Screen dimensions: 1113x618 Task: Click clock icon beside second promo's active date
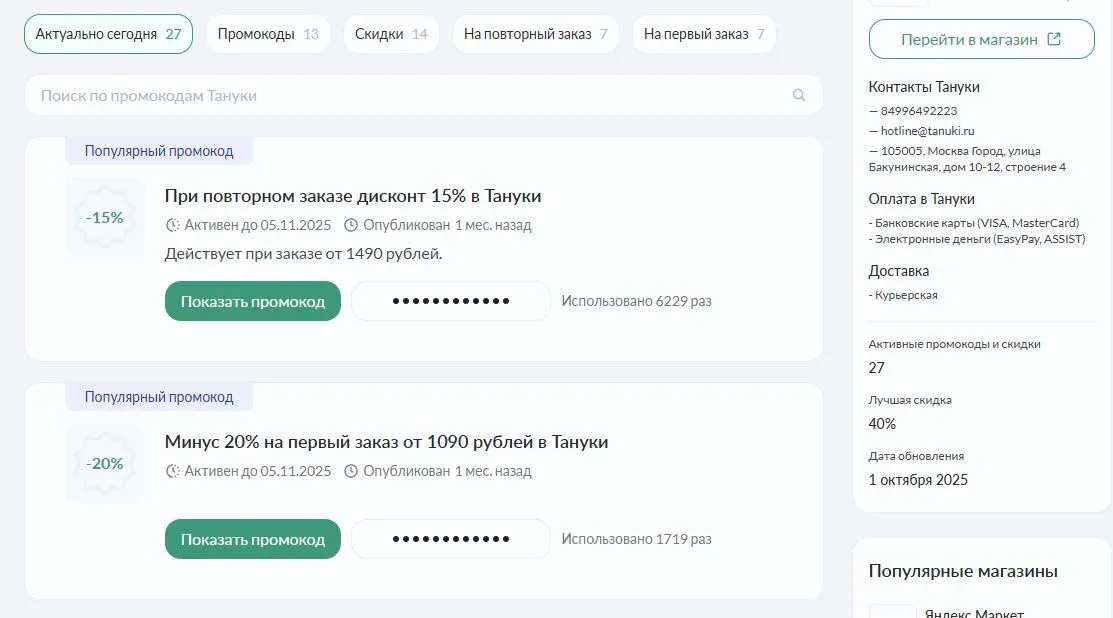[172, 472]
